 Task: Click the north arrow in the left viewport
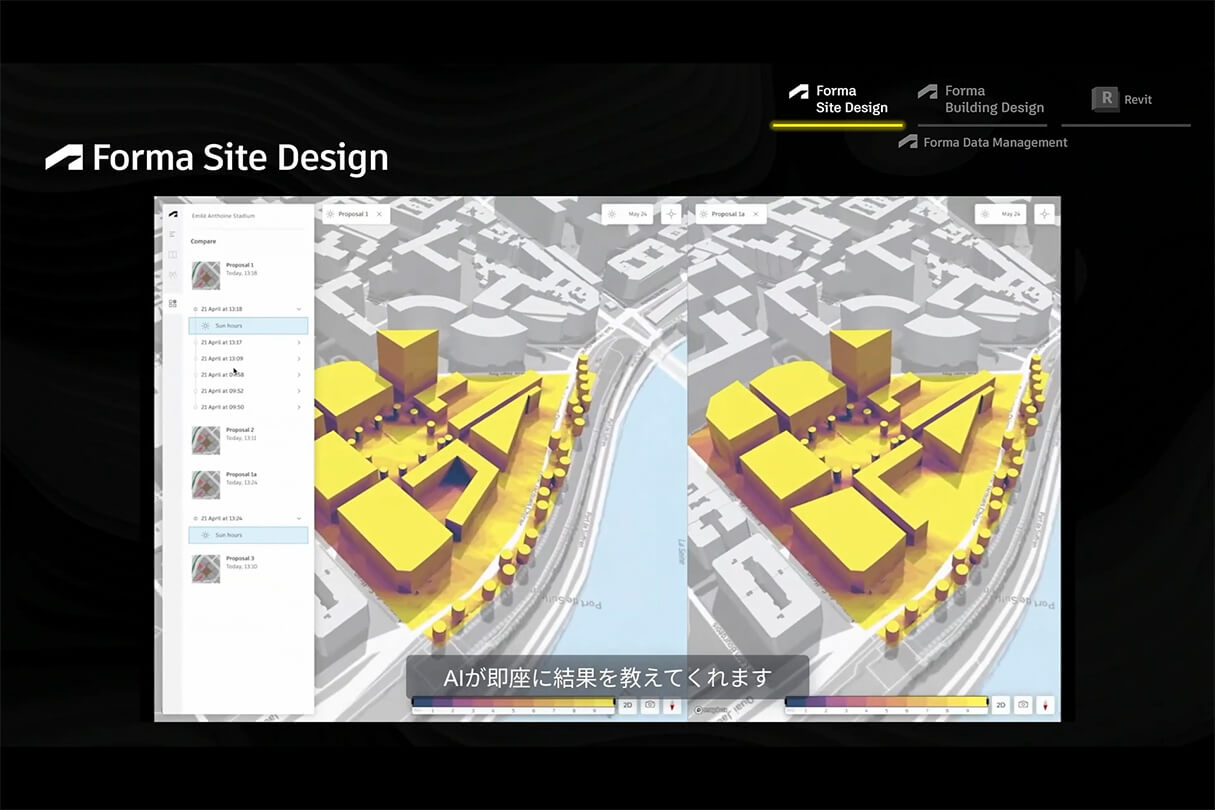pos(672,705)
